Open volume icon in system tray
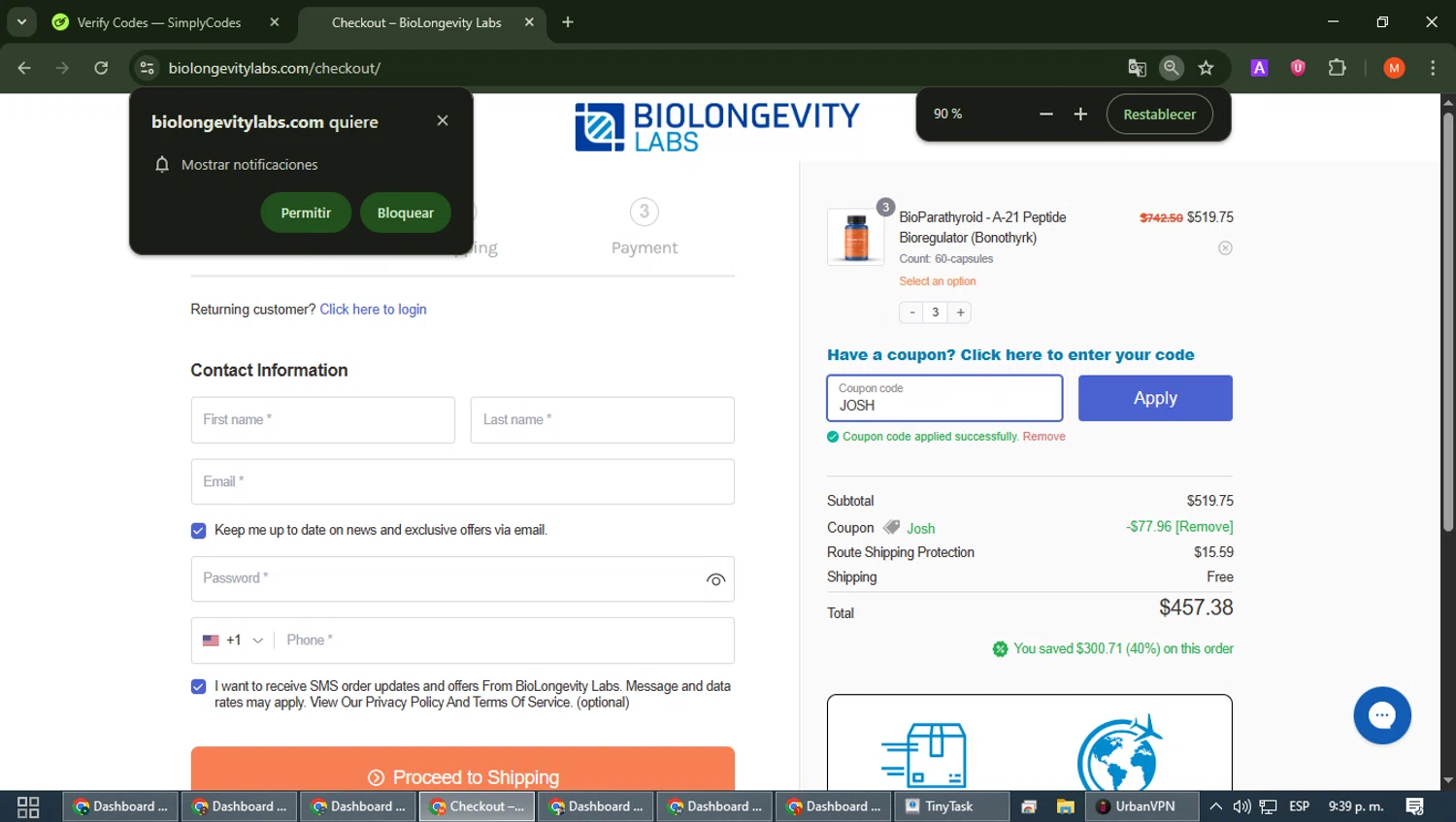Viewport: 1456px width, 822px height. point(1241,806)
